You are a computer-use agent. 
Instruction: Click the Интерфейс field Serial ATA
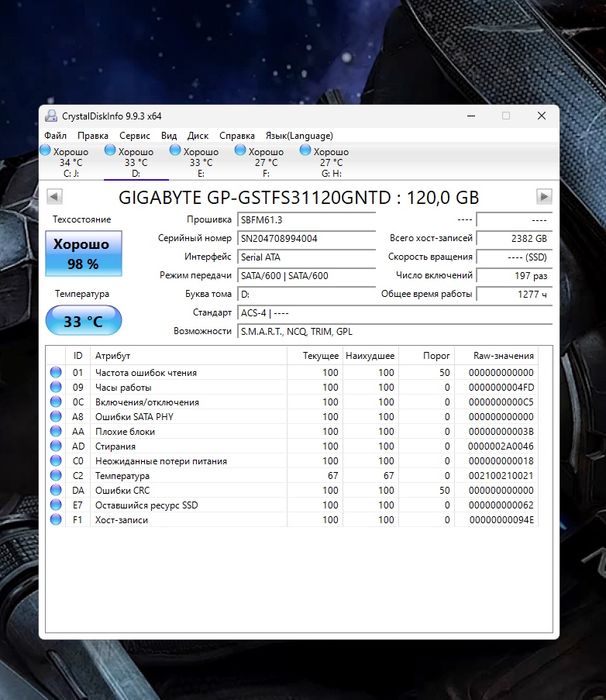tap(306, 257)
